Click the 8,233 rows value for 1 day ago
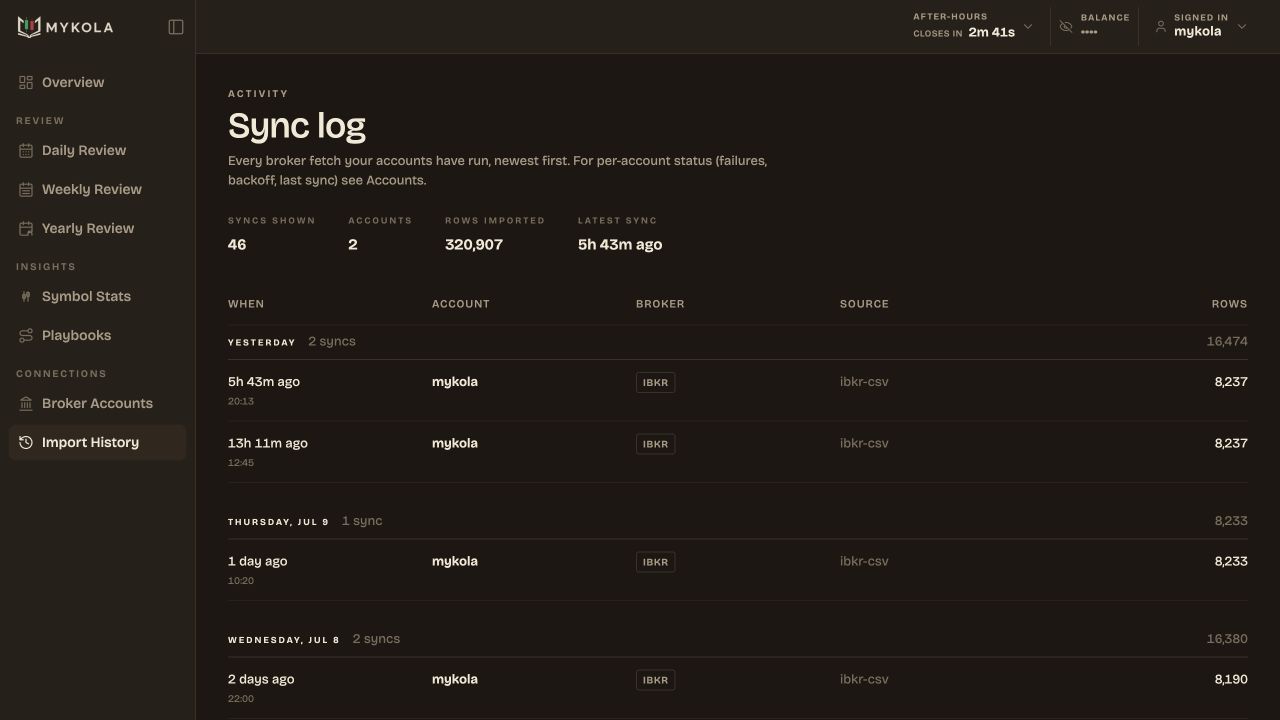The width and height of the screenshot is (1280, 720). click(x=1231, y=561)
